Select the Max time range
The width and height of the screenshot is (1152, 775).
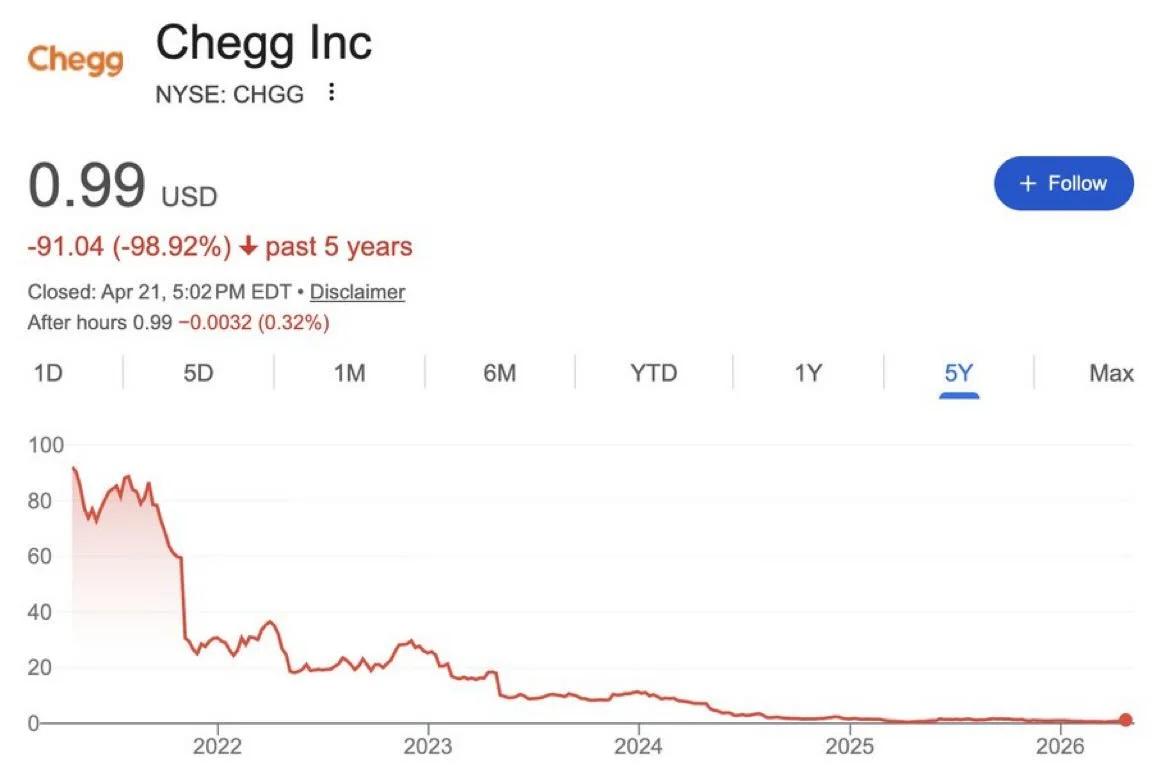tap(1111, 372)
